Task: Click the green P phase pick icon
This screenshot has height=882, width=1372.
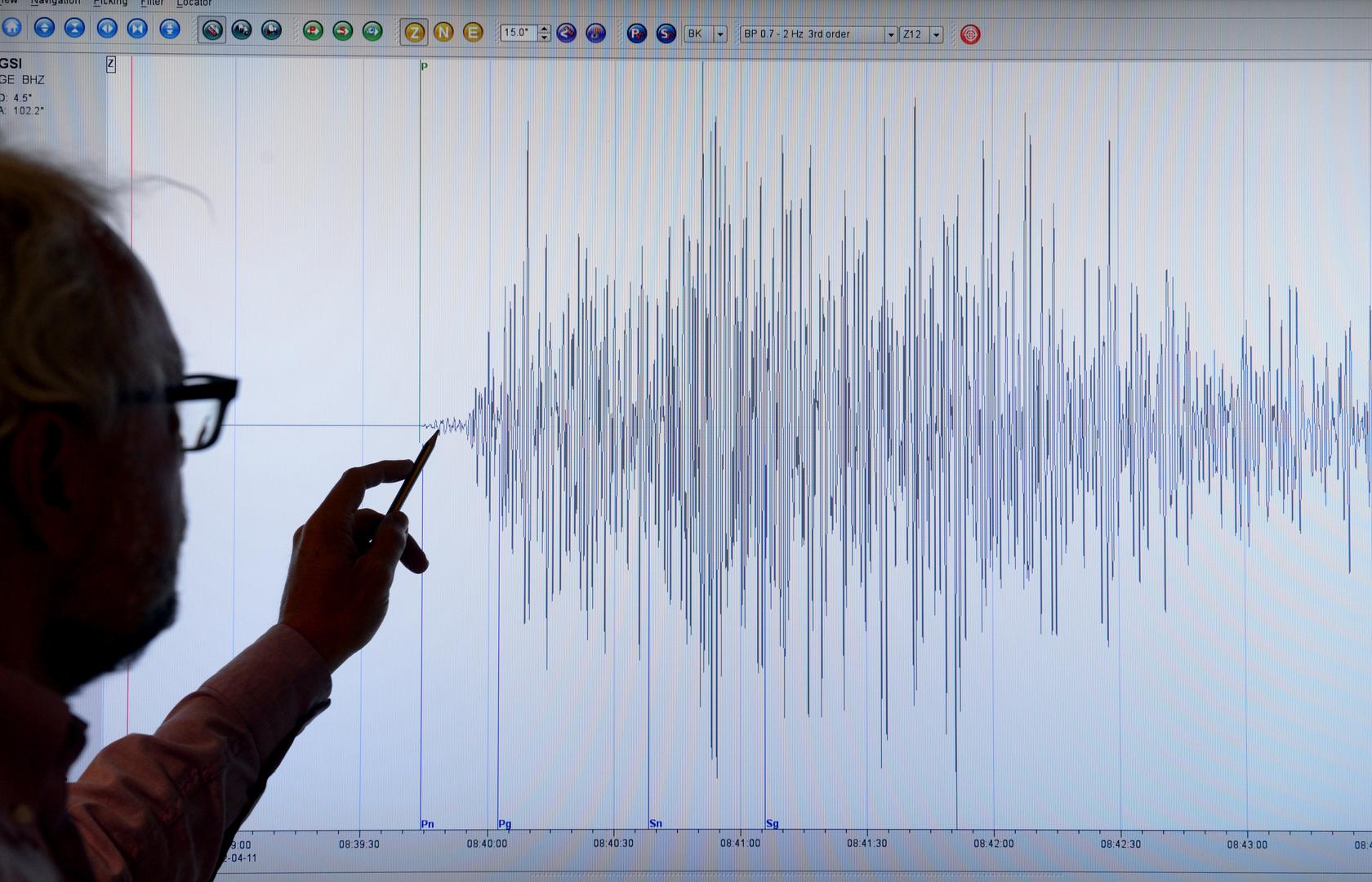Action: (313, 31)
